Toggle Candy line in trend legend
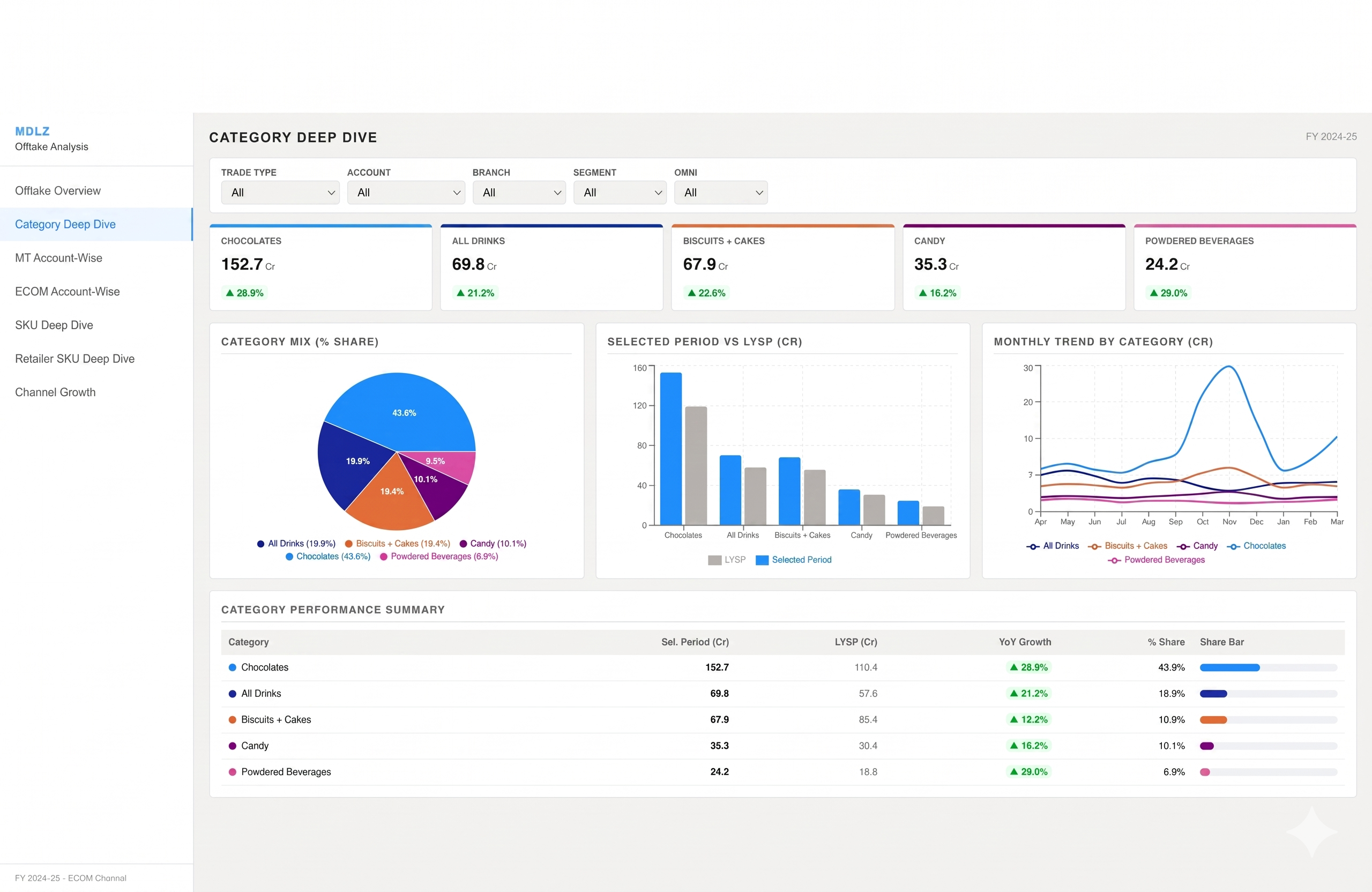 [x=1197, y=546]
